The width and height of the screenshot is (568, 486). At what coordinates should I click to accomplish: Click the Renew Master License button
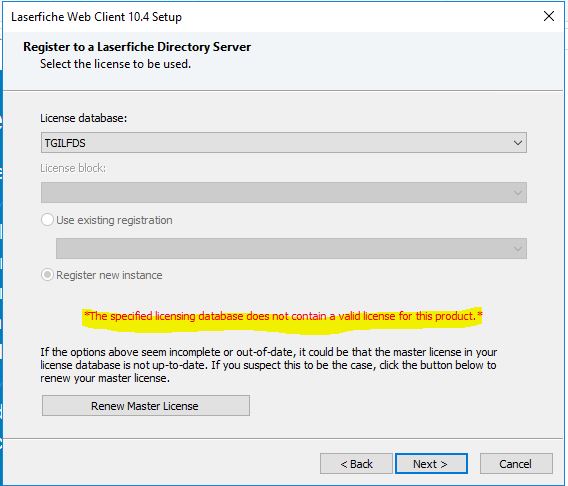coord(146,406)
